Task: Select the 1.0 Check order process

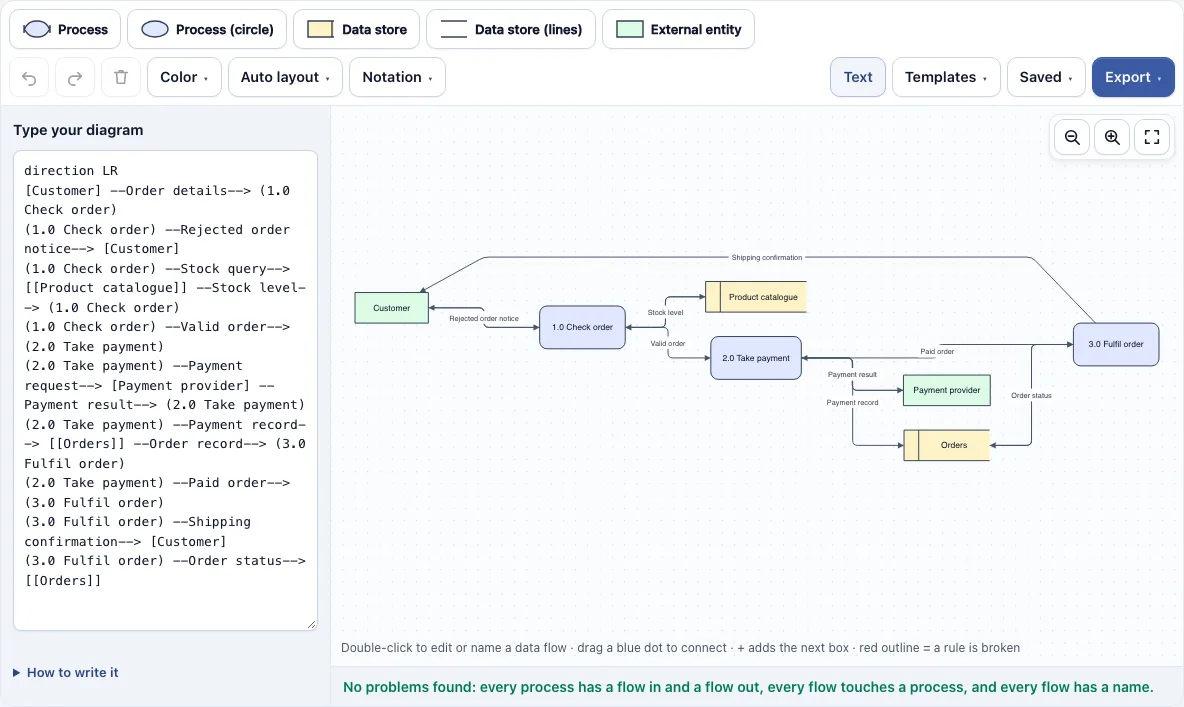Action: tap(582, 327)
